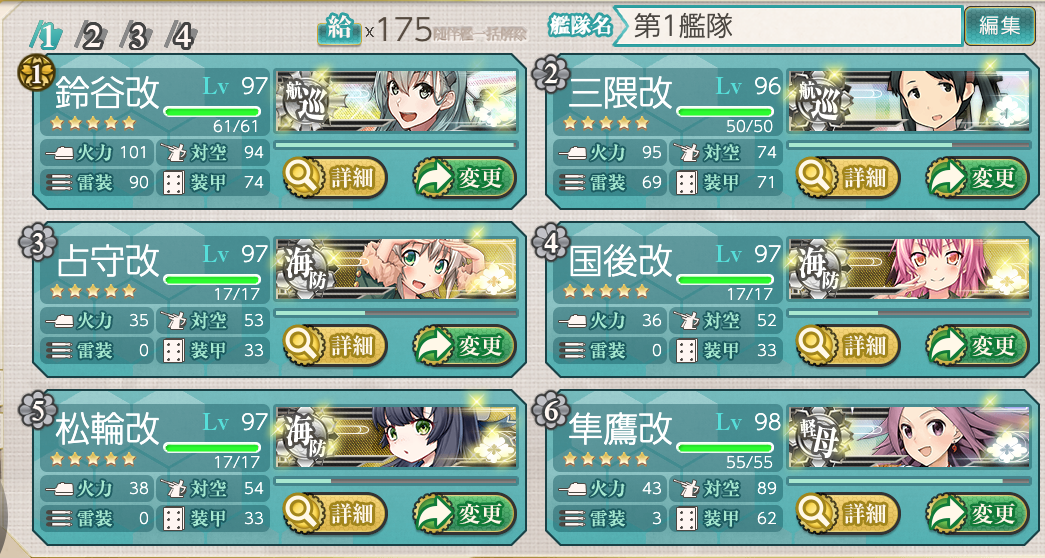Click the 航巡 ship type badge of 鈴谷改

[307, 100]
